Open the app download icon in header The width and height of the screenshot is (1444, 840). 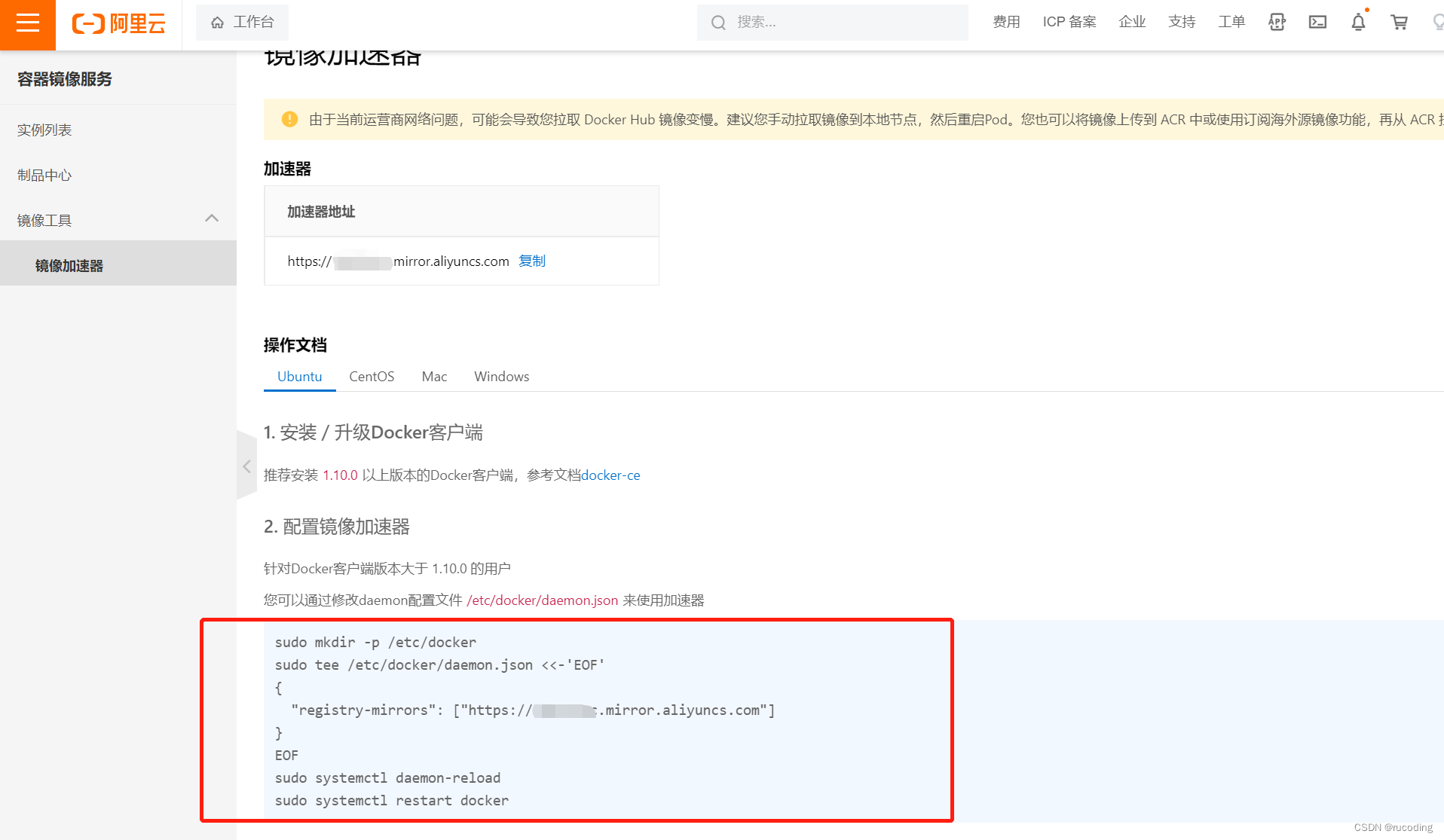click(1277, 22)
